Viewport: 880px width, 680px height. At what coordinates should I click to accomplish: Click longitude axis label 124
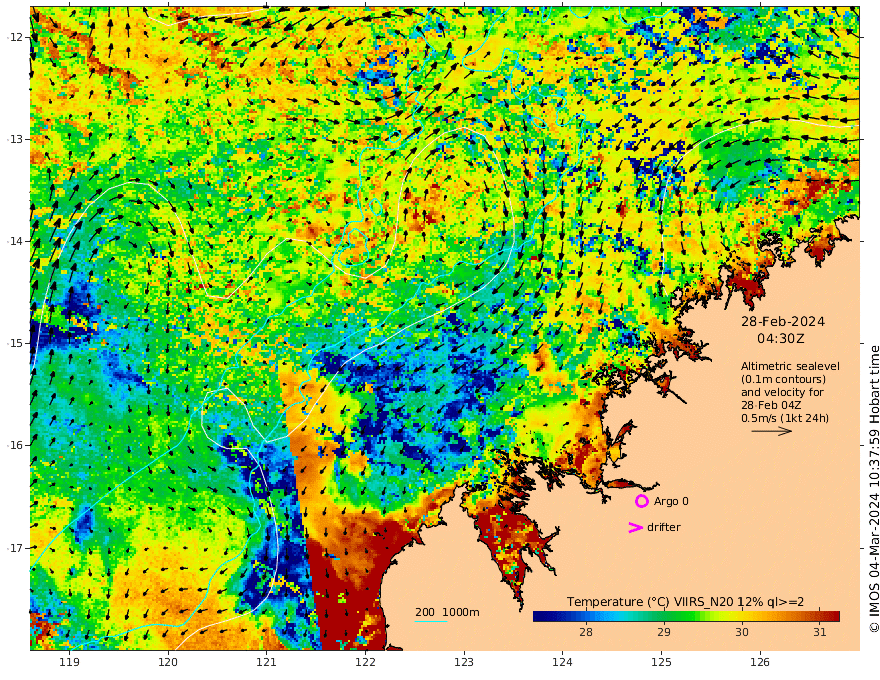pyautogui.click(x=563, y=662)
